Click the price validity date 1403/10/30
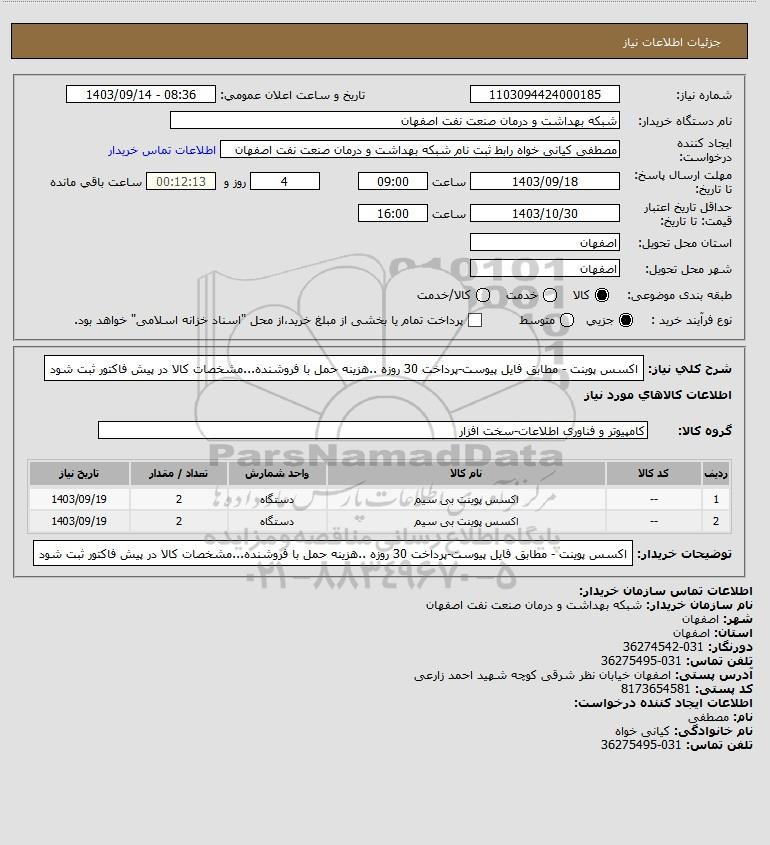 click(x=545, y=213)
